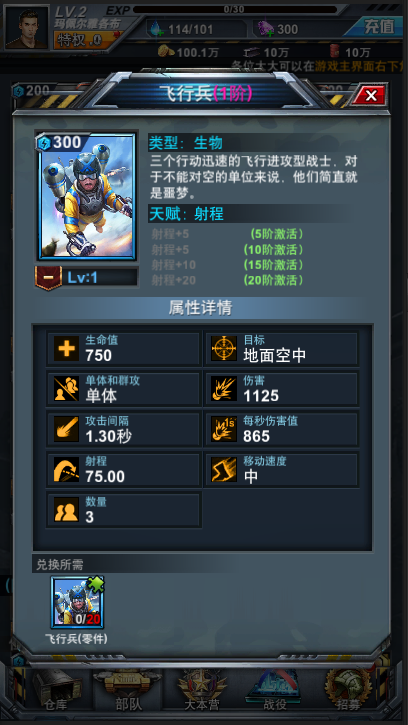Select the range attribute icon
Image resolution: width=408 pixels, height=725 pixels.
[x=66, y=469]
